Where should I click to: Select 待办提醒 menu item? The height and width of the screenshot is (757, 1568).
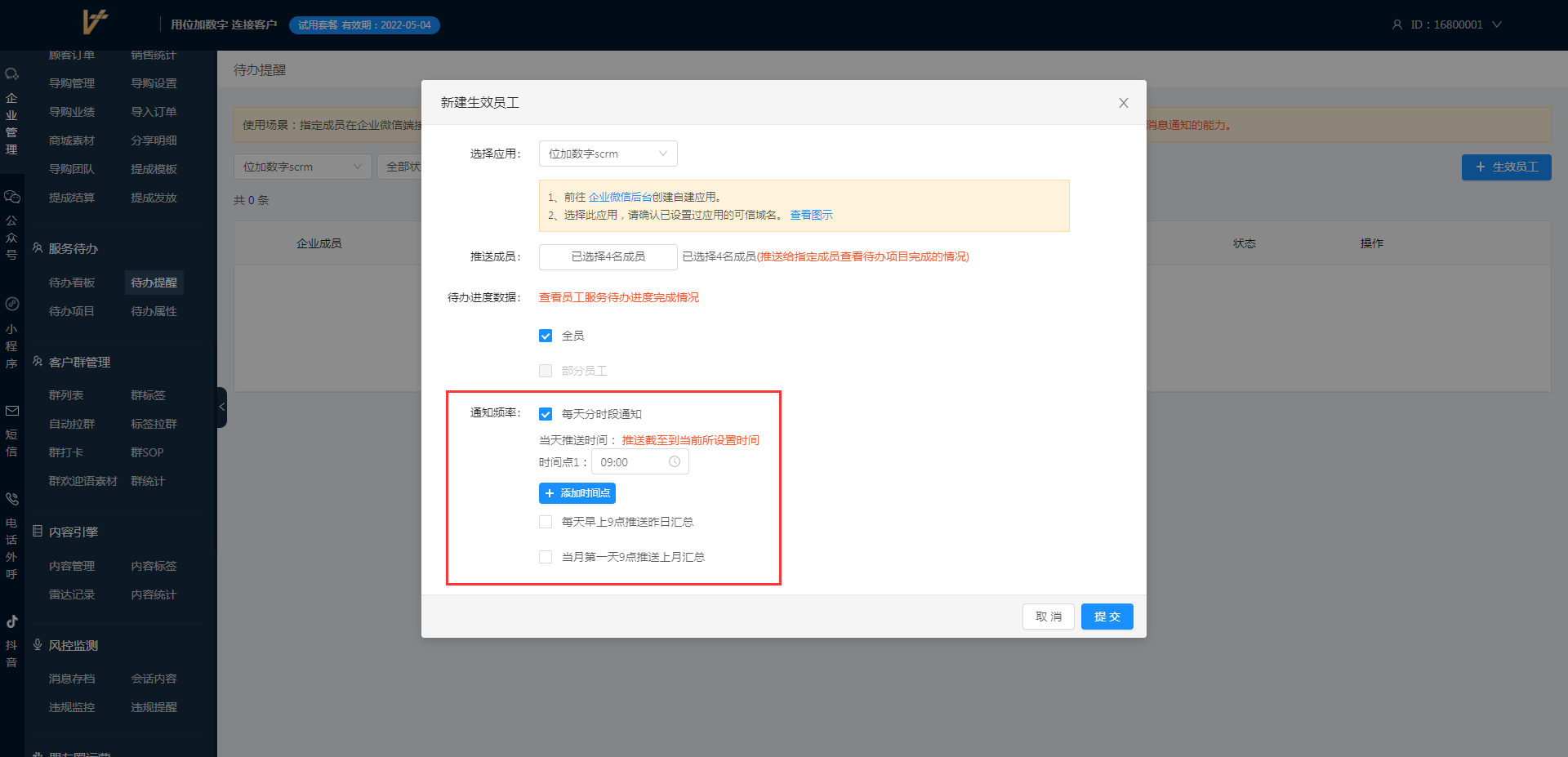click(154, 283)
